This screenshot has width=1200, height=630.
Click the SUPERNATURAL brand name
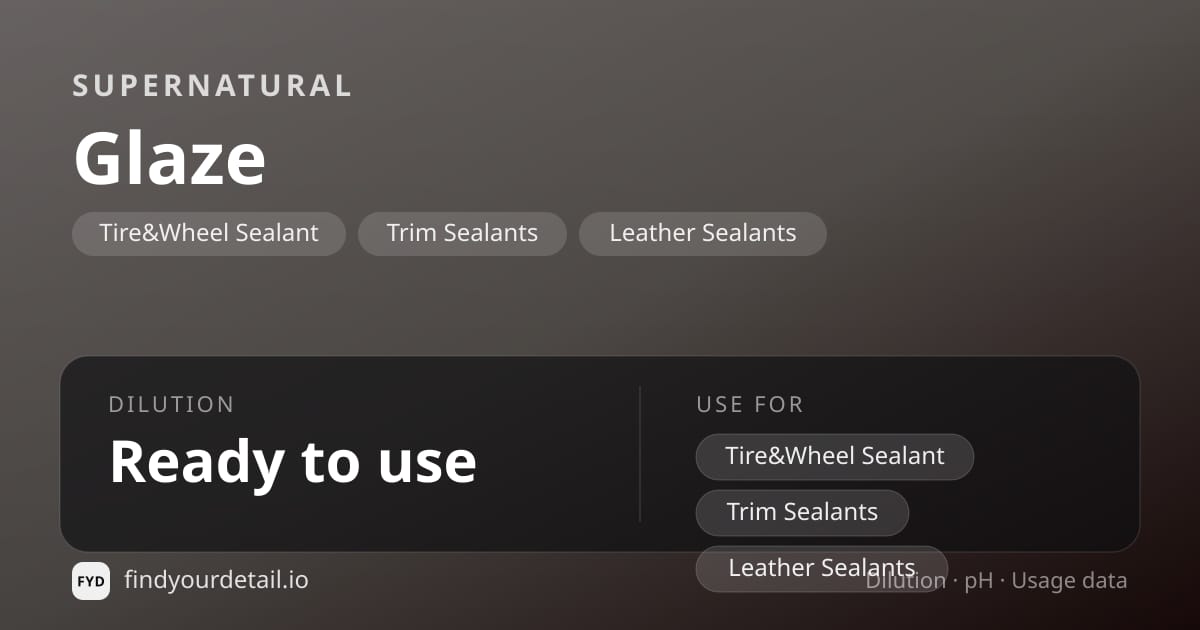212,86
